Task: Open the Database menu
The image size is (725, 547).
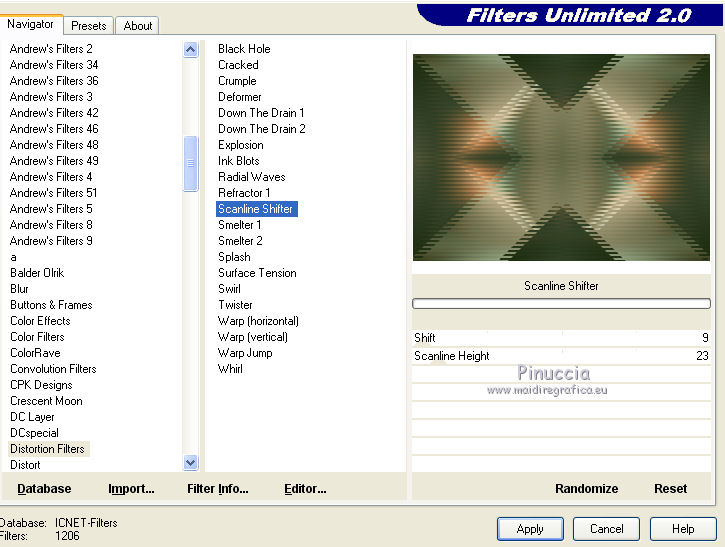Action: 44,489
